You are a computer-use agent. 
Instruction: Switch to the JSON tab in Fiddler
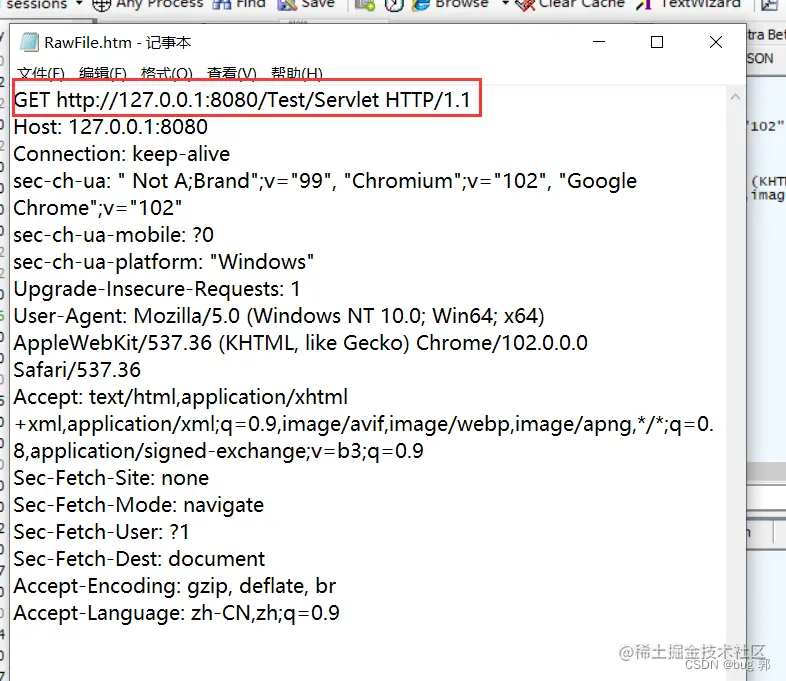(x=760, y=59)
